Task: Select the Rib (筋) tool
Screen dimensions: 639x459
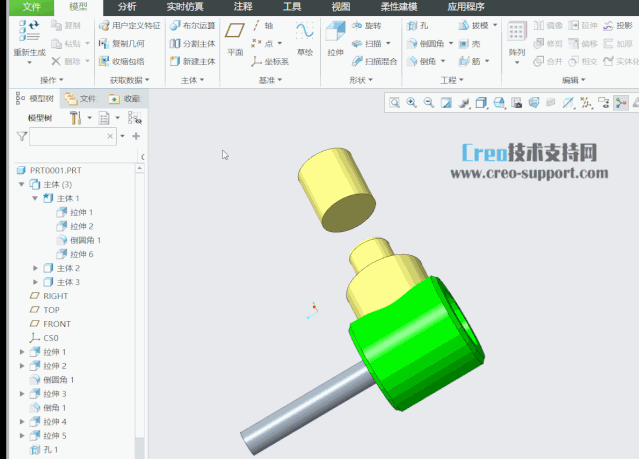Action: pos(469,62)
